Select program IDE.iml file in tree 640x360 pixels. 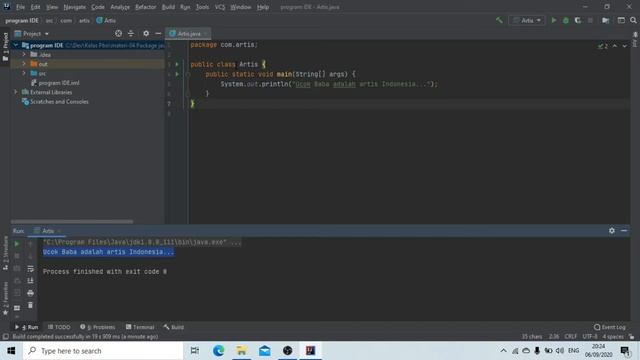(x=55, y=82)
